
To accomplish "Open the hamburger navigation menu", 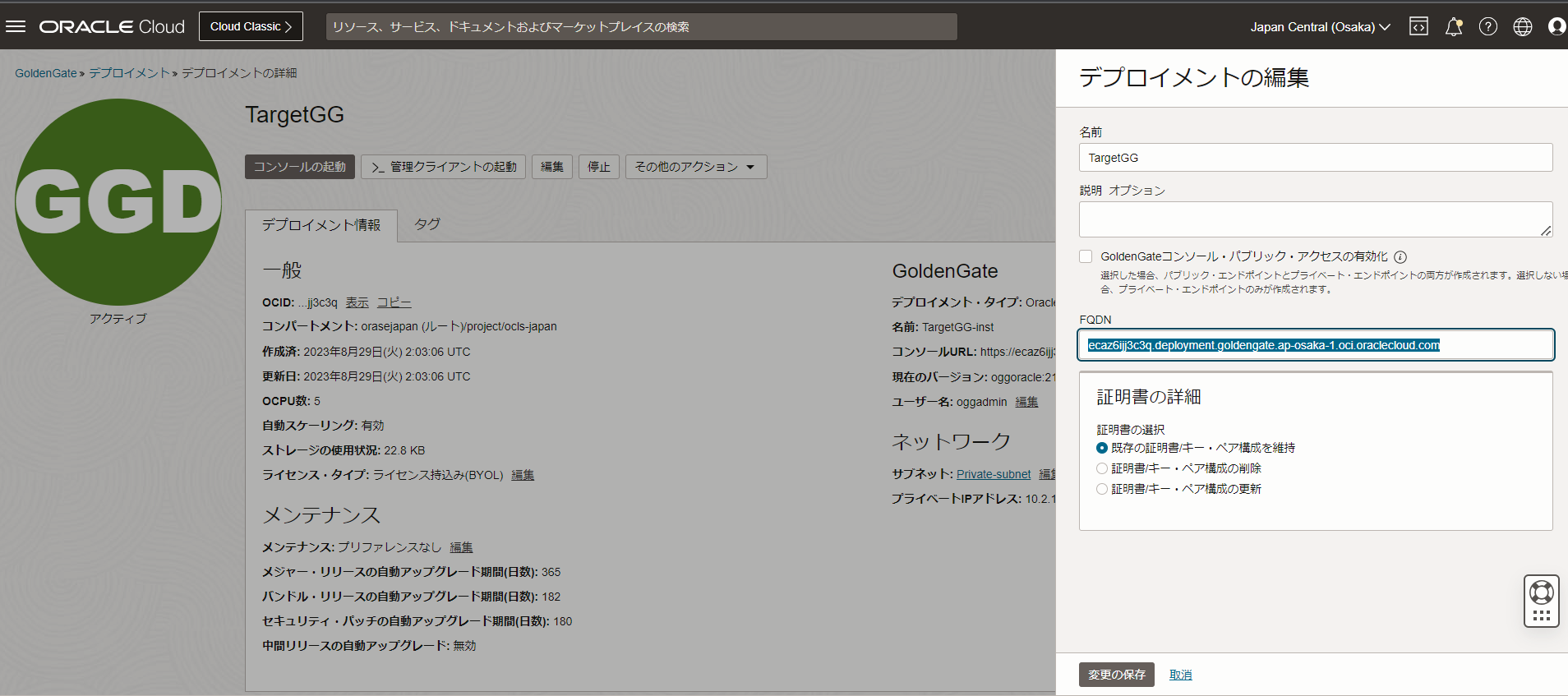I will tap(16, 26).
